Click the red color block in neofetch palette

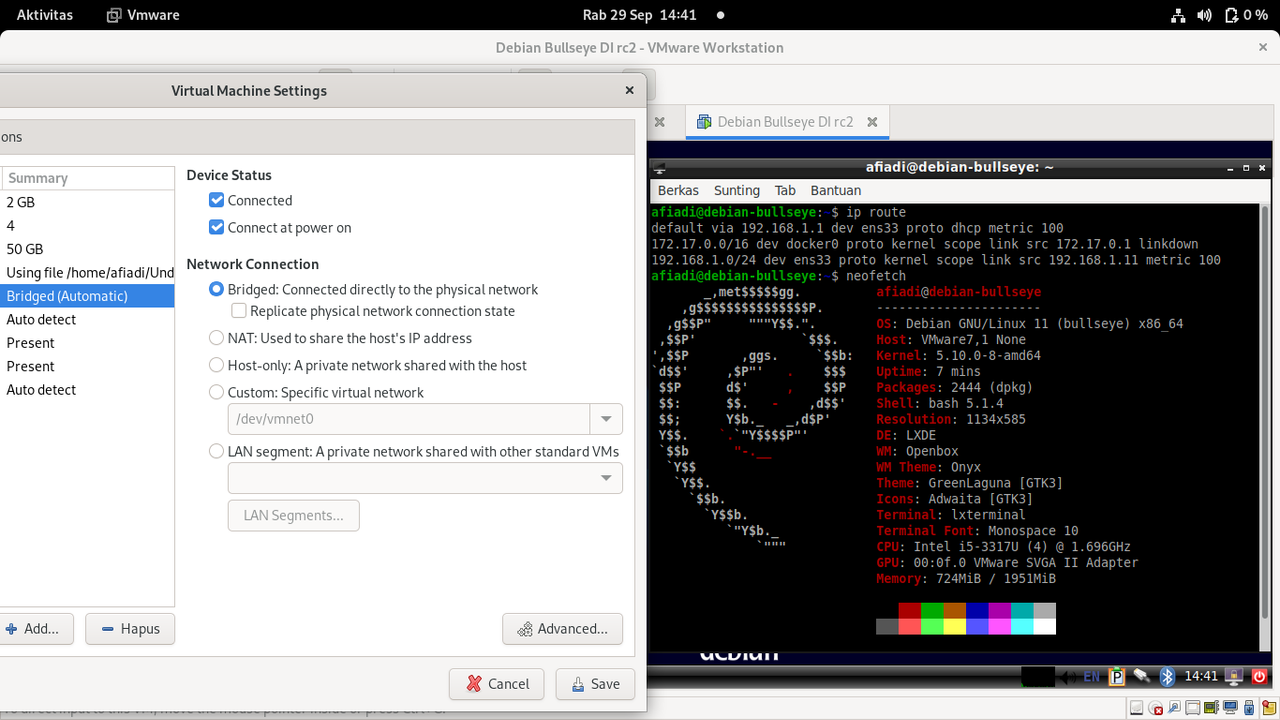click(909, 610)
